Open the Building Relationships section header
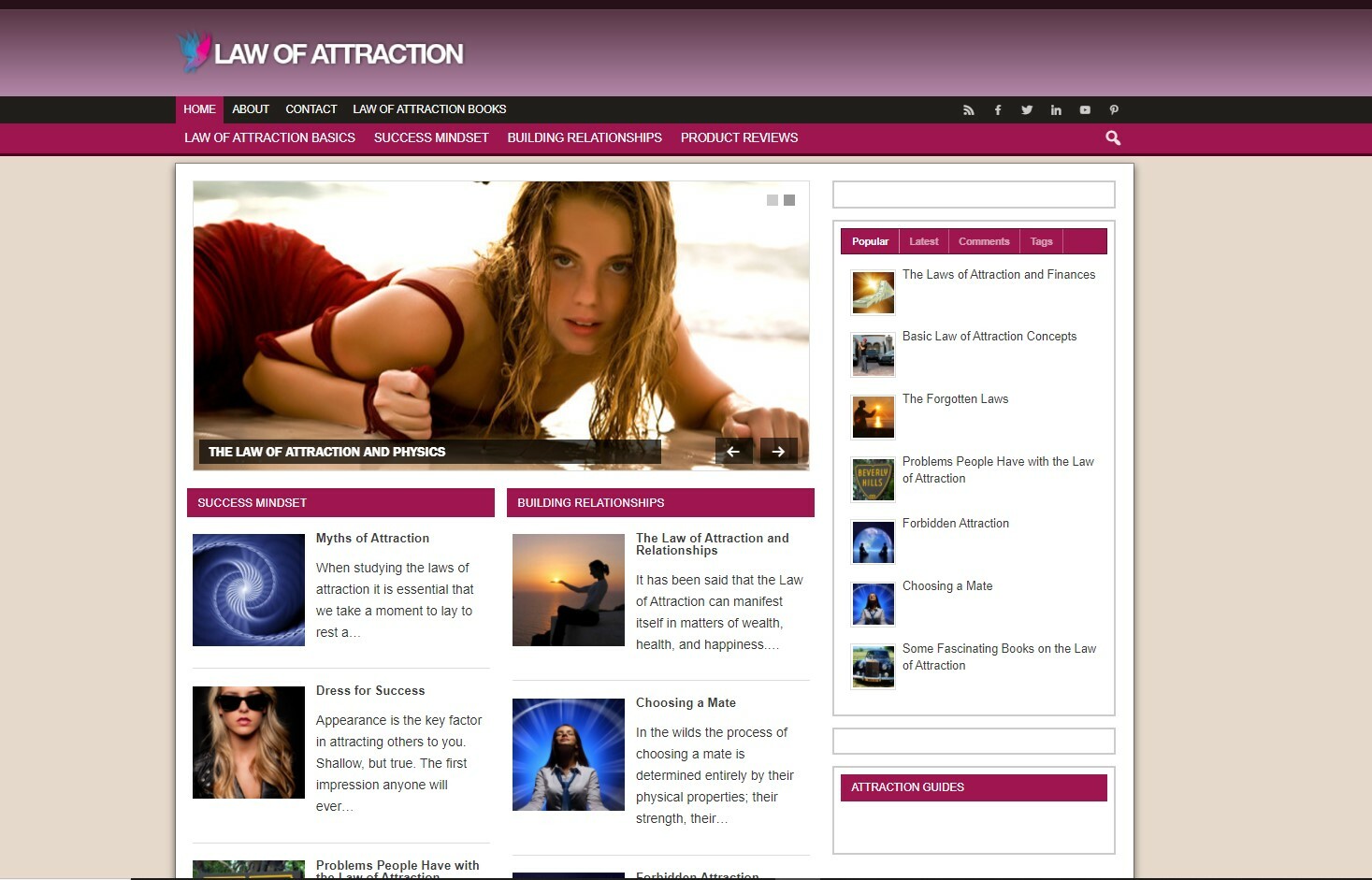 [660, 502]
